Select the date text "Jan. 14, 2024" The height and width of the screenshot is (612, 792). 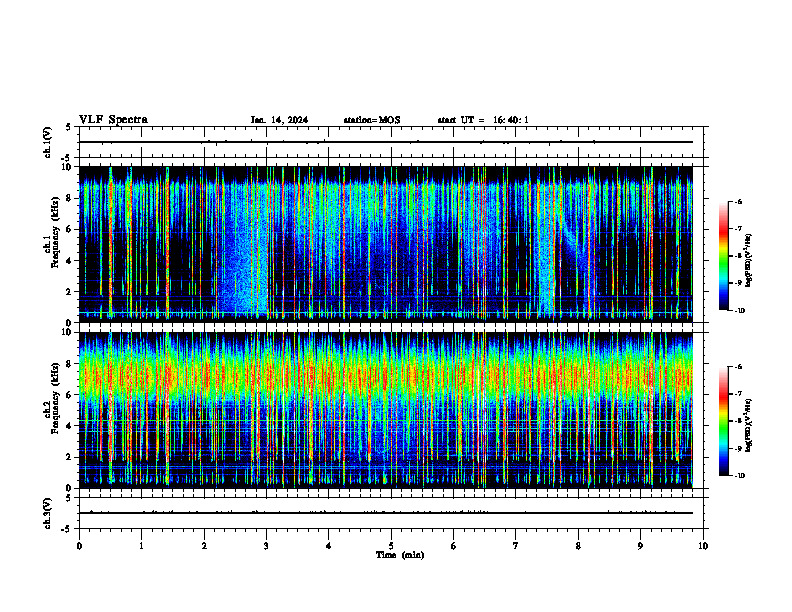click(x=279, y=120)
